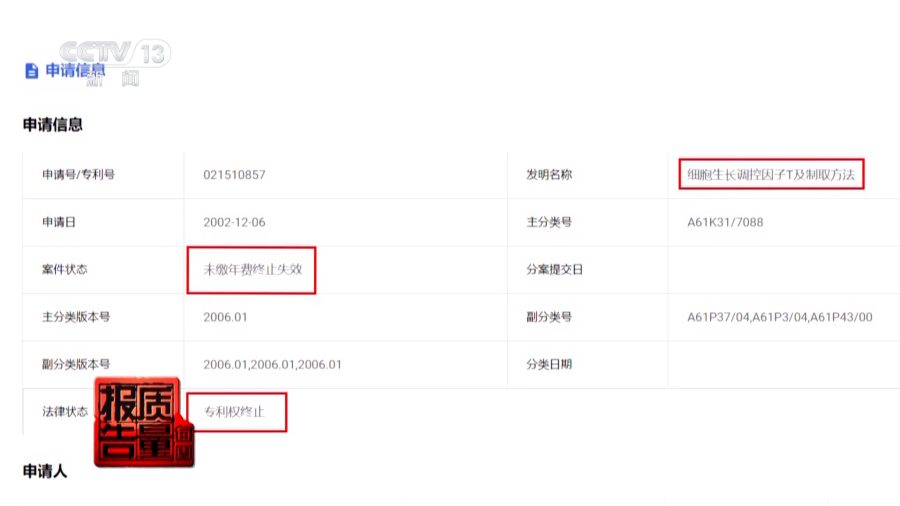
Task: Select the application number 021510857
Action: (234, 175)
